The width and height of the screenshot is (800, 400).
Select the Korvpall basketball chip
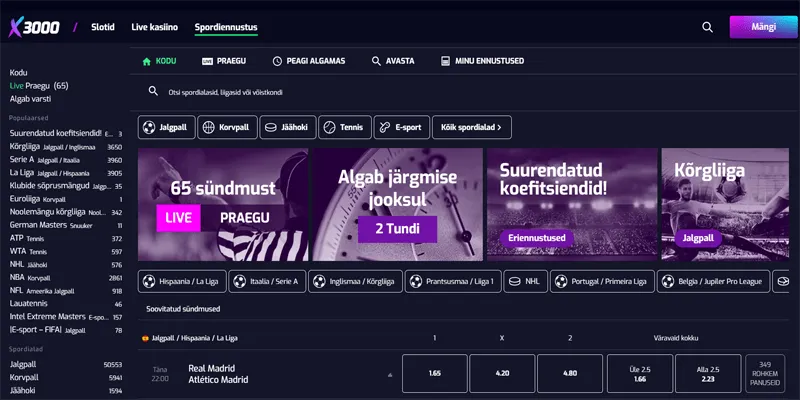[x=227, y=128]
